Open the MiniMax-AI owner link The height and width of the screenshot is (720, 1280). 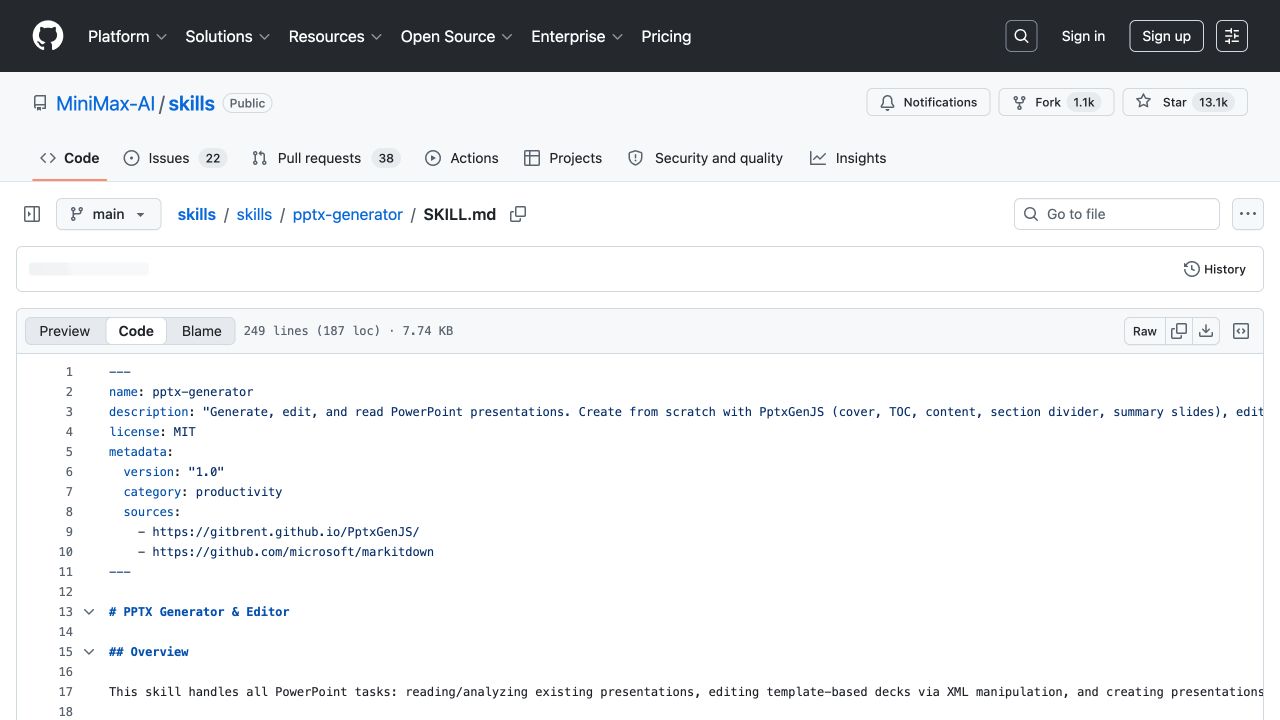(105, 103)
